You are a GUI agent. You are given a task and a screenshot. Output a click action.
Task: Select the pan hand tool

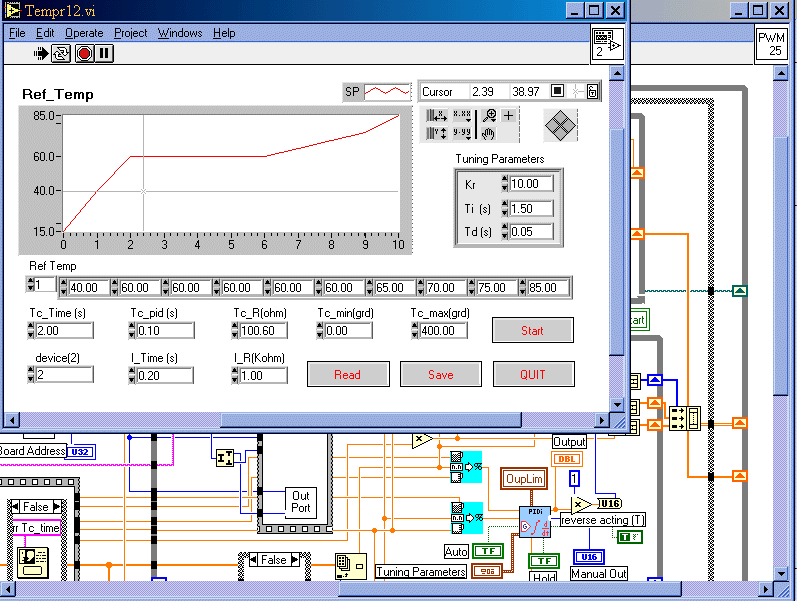click(488, 134)
